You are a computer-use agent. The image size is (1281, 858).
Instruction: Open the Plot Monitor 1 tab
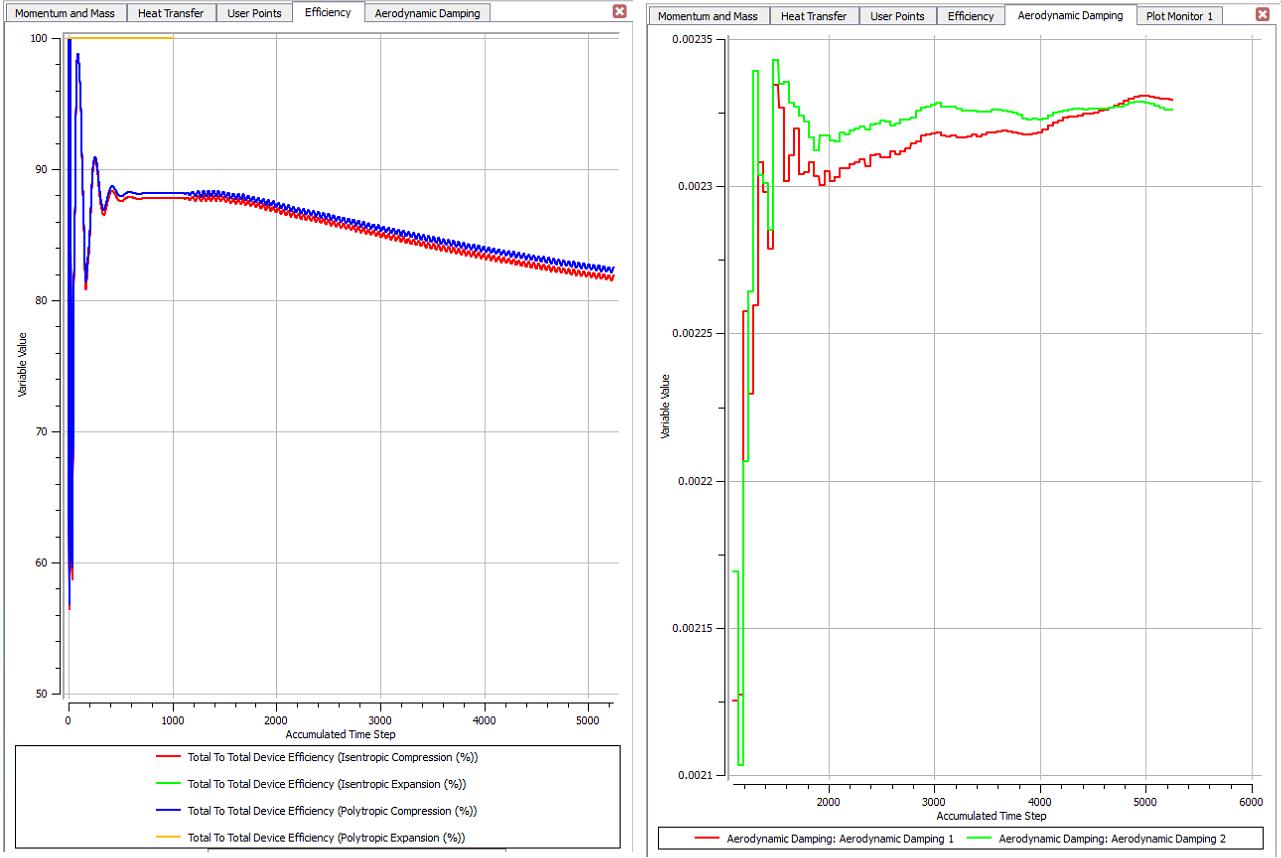pyautogui.click(x=1179, y=15)
